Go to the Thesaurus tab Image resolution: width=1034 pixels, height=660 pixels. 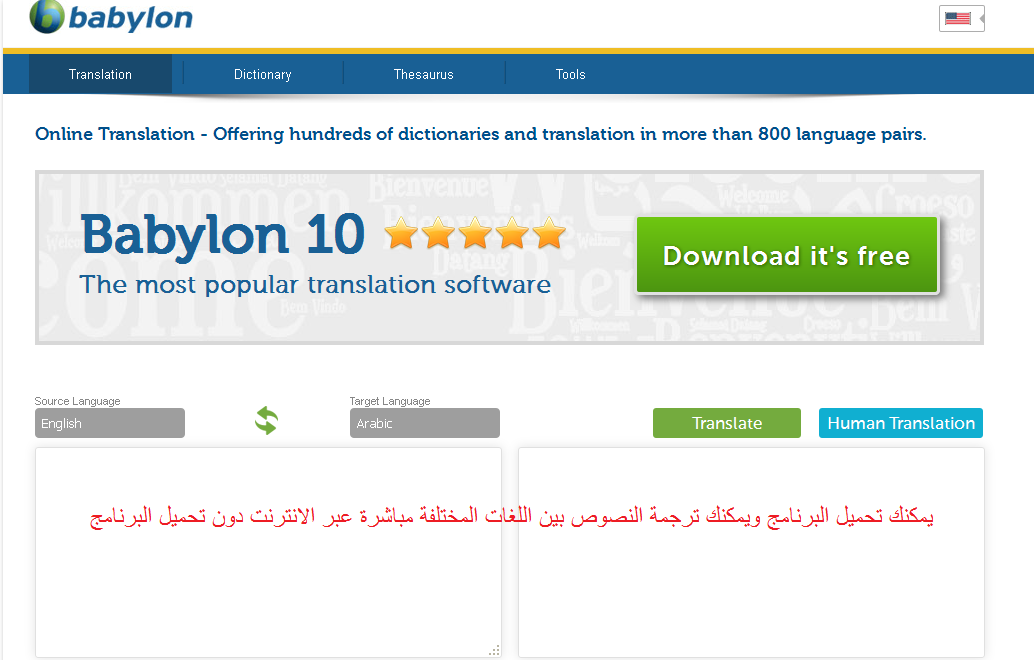(423, 74)
